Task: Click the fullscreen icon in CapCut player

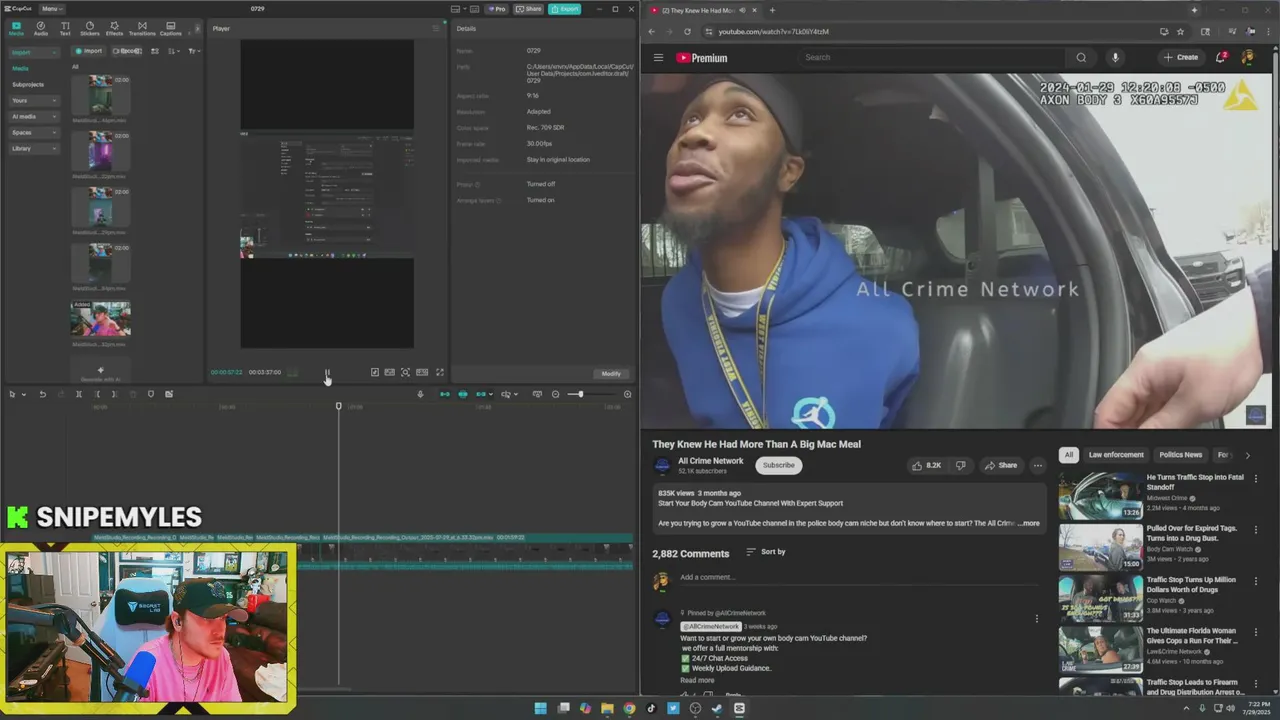Action: (439, 372)
